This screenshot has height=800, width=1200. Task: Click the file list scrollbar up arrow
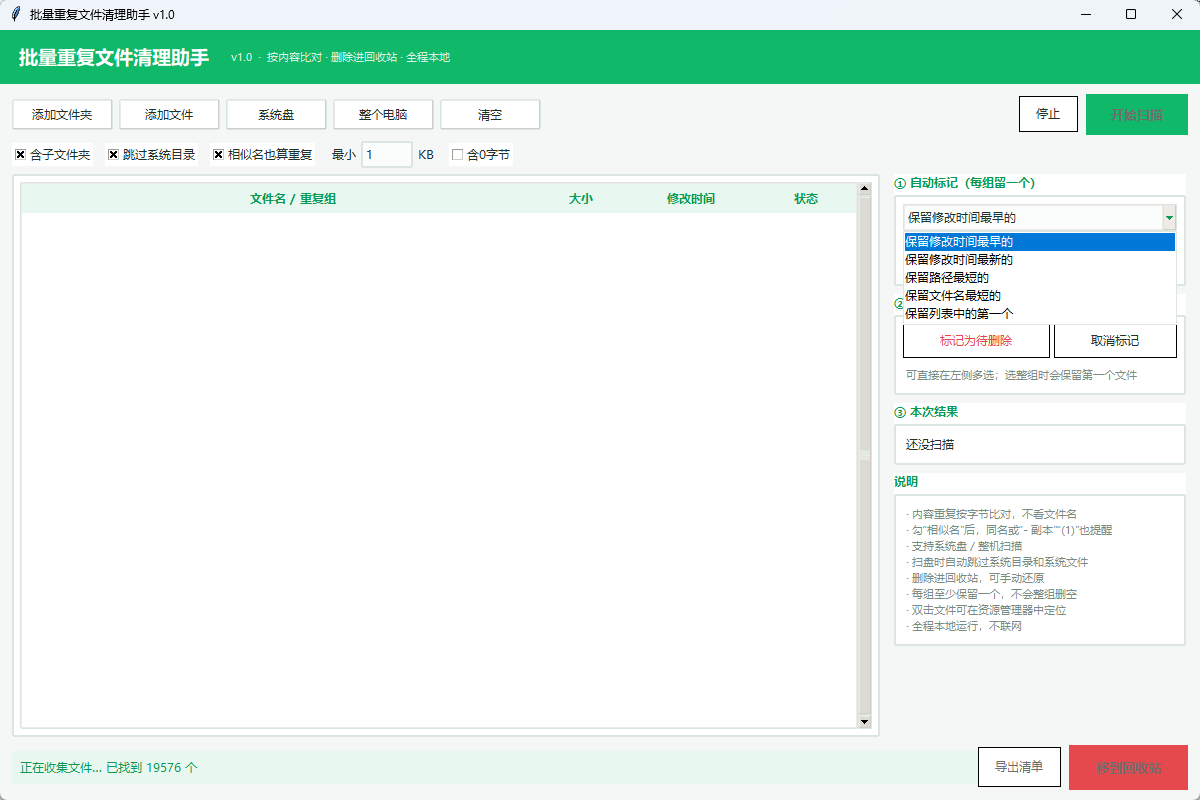pos(865,188)
